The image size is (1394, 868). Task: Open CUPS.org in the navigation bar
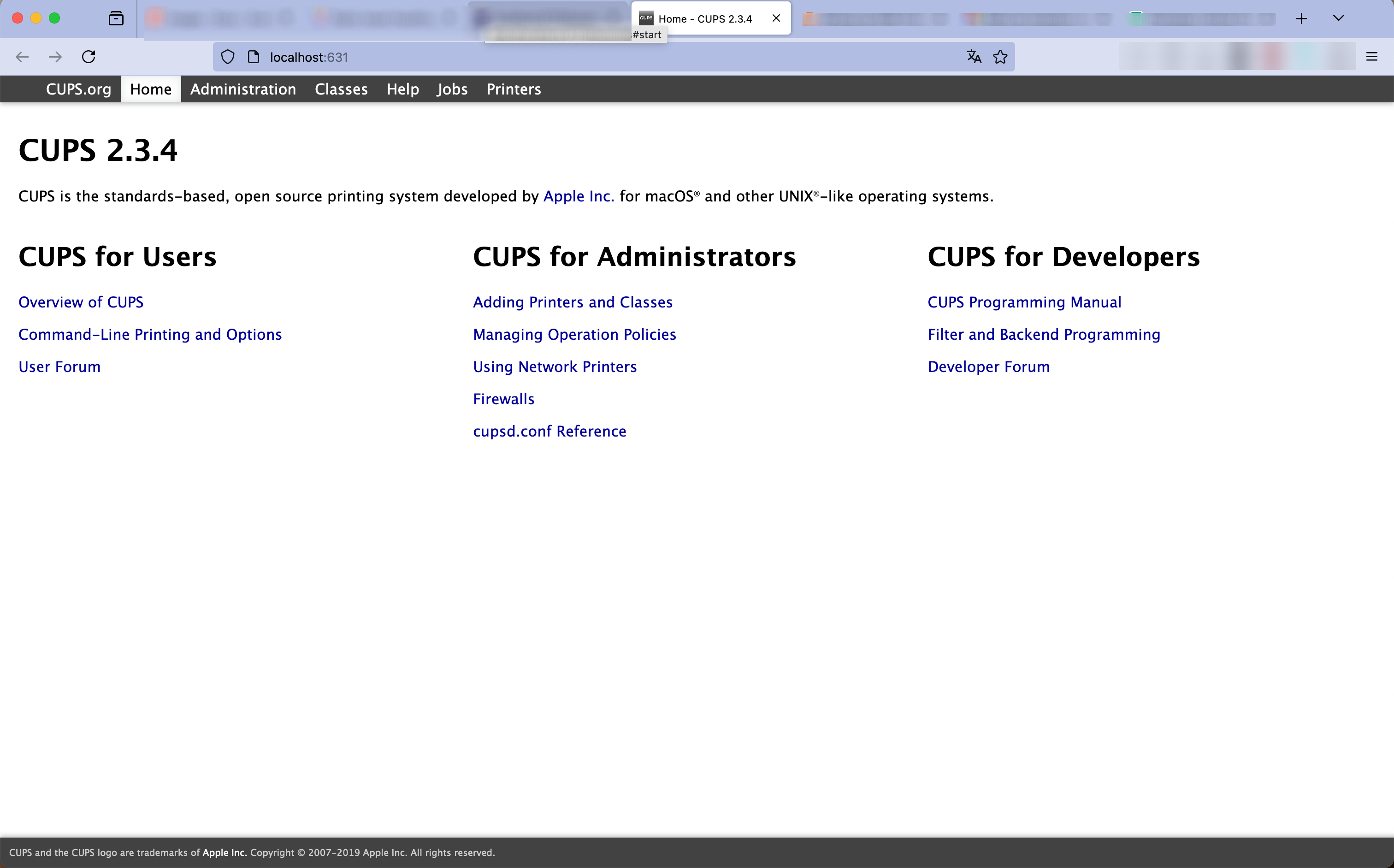click(x=79, y=89)
